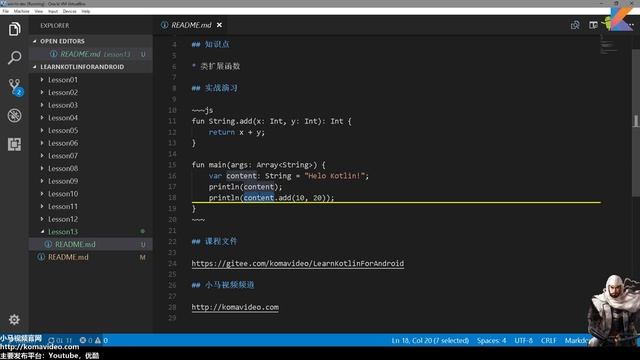The width and height of the screenshot is (640, 360).
Task: Click the 'Helo Kotlin!' string literal
Action: 334,176
